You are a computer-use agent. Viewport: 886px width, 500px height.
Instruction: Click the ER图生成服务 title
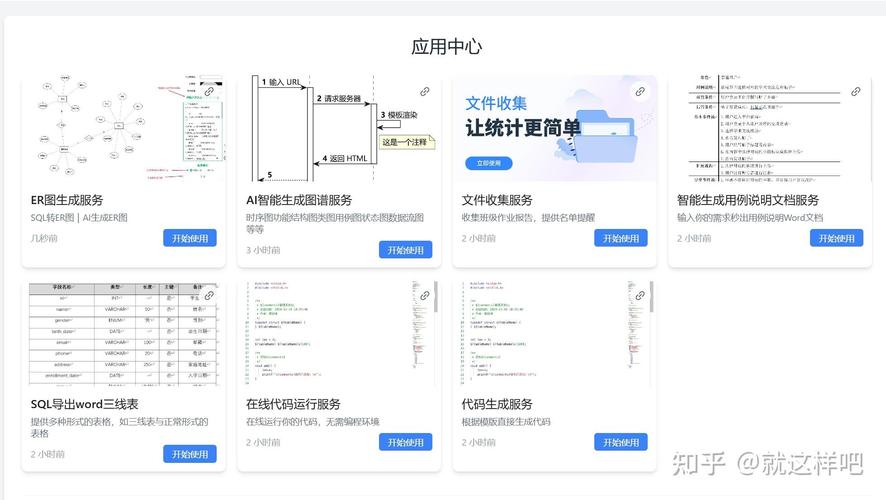pos(67,200)
